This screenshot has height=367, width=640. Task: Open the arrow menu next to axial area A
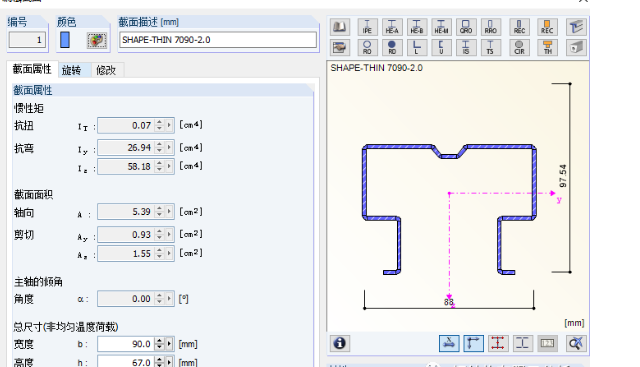(169, 211)
